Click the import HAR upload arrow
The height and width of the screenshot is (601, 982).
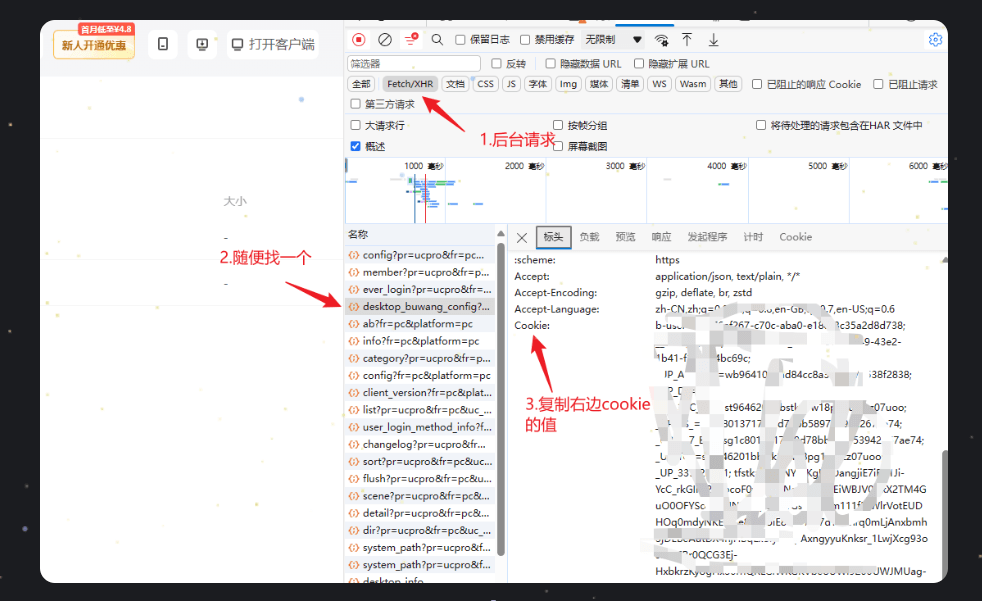pyautogui.click(x=687, y=40)
